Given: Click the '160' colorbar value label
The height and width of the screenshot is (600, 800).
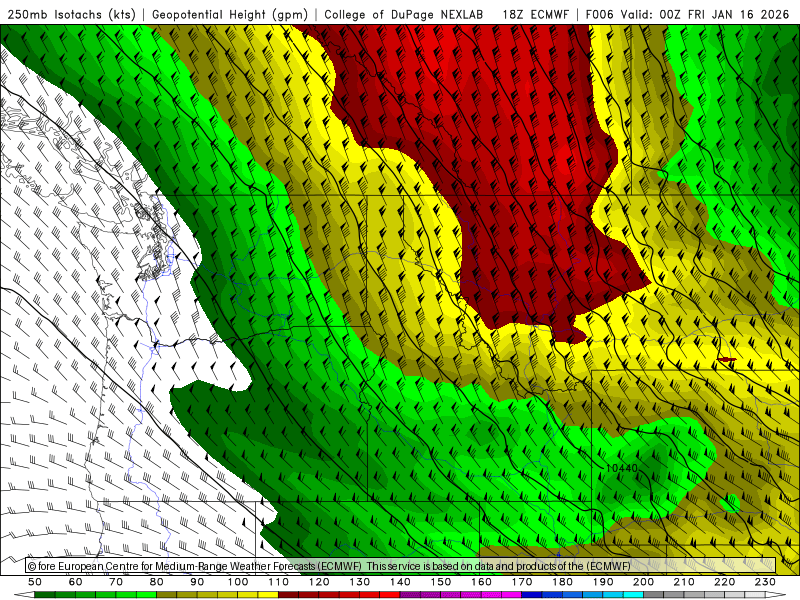Looking at the screenshot, I should (x=481, y=582).
